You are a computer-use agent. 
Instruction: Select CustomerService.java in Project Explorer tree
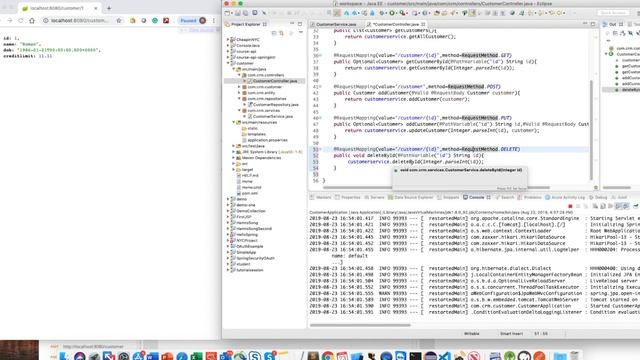[x=272, y=116]
